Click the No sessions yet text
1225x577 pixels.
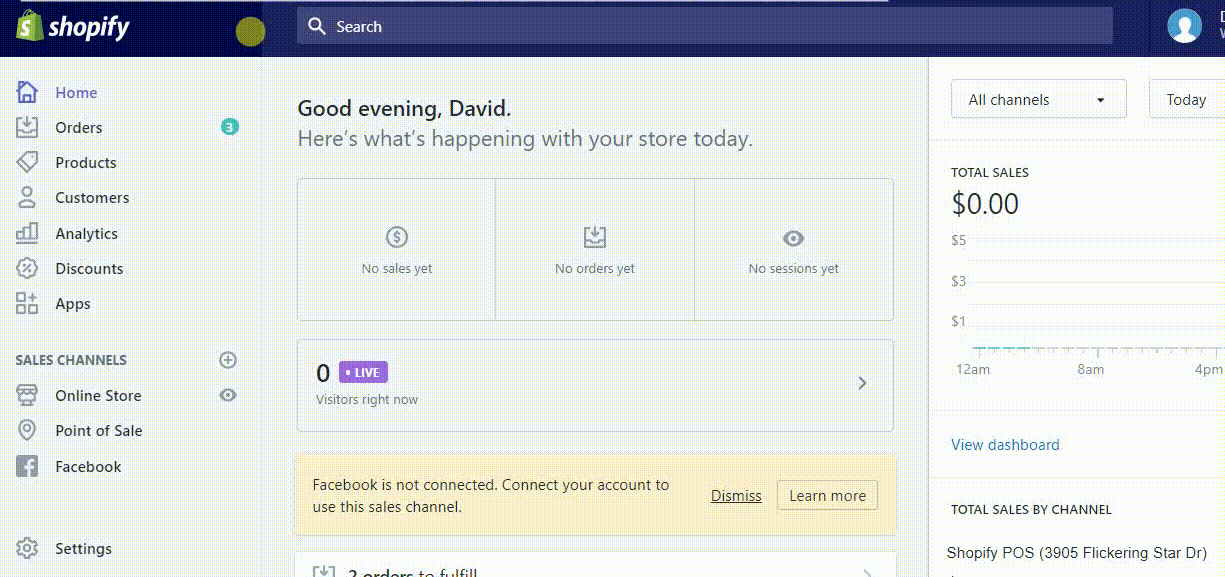tap(794, 268)
